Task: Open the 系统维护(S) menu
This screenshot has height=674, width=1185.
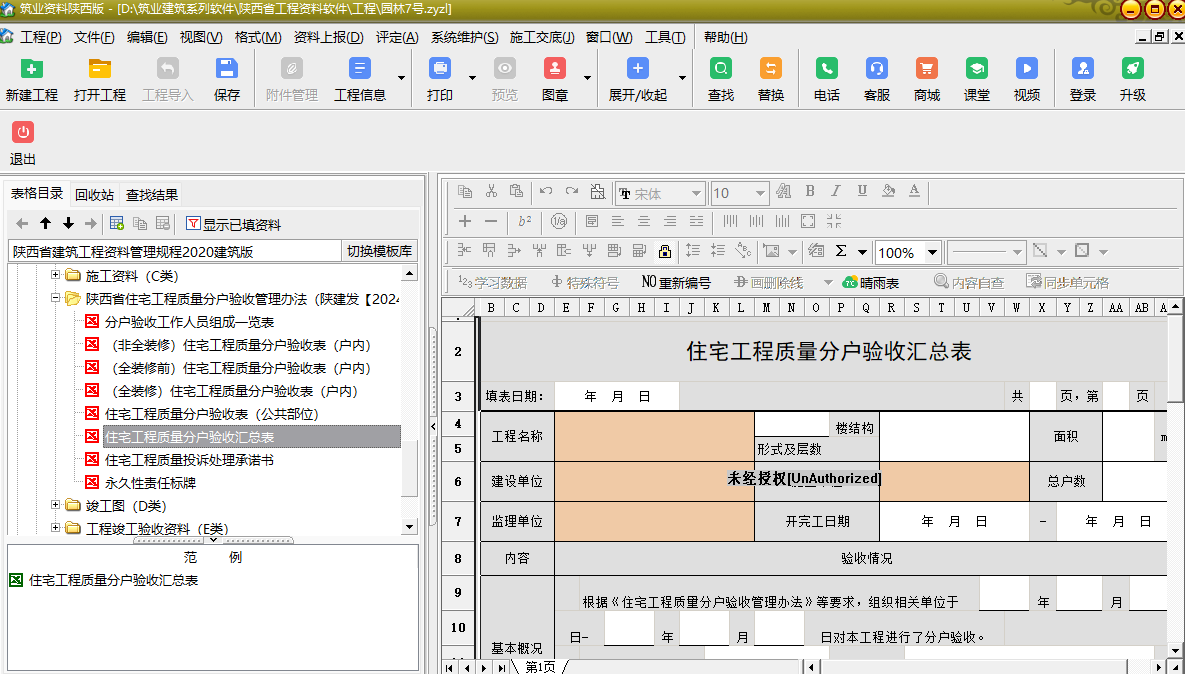Action: coord(464,37)
